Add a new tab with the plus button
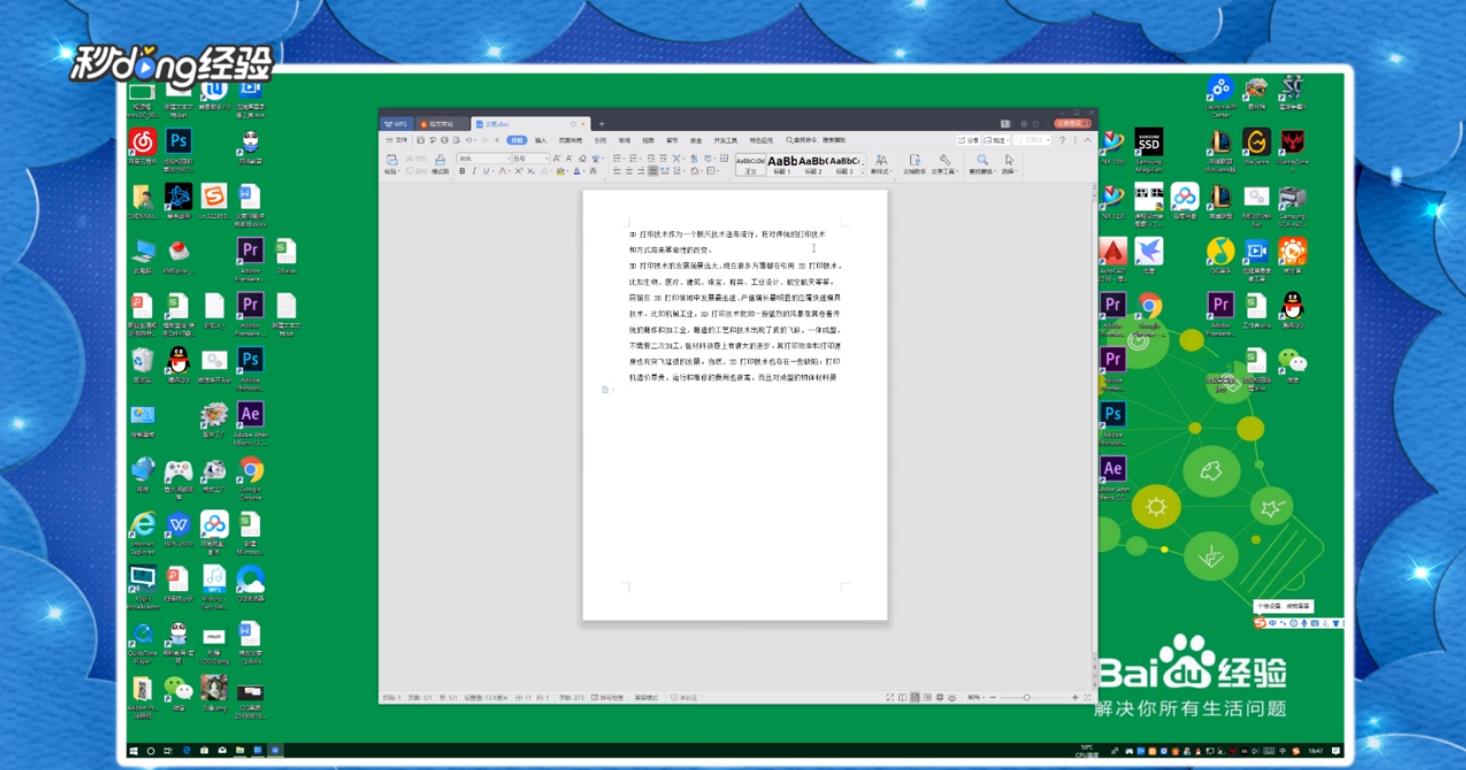This screenshot has height=770, width=1466. point(602,124)
